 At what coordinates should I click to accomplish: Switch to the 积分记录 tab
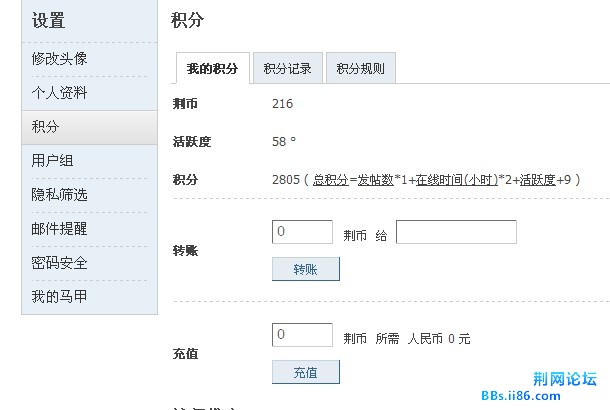tap(287, 68)
